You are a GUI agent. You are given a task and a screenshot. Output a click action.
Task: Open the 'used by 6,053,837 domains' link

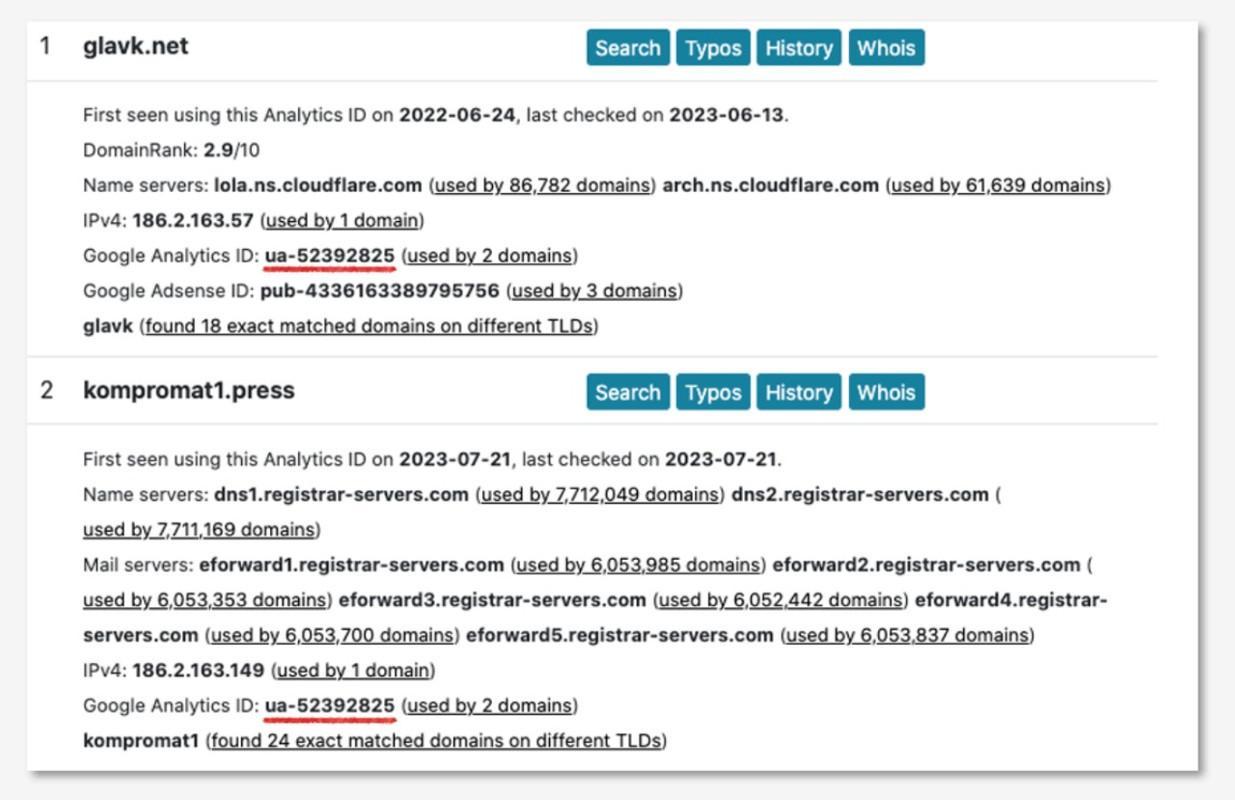click(907, 636)
